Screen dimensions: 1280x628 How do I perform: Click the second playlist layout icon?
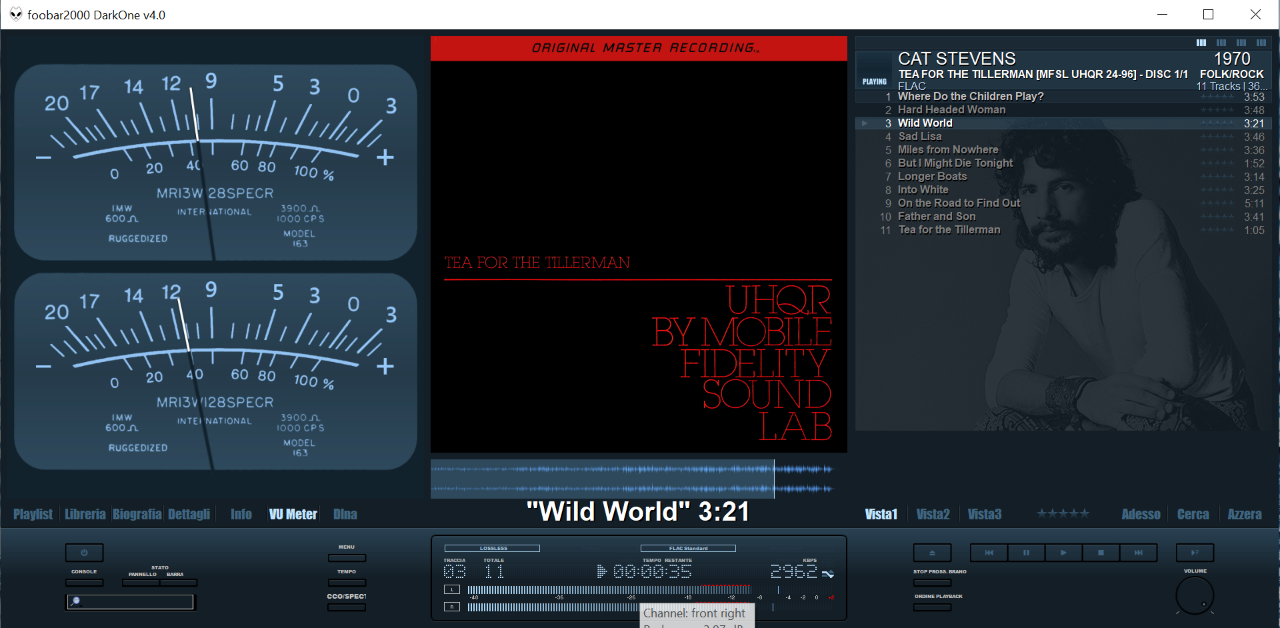tap(1221, 43)
